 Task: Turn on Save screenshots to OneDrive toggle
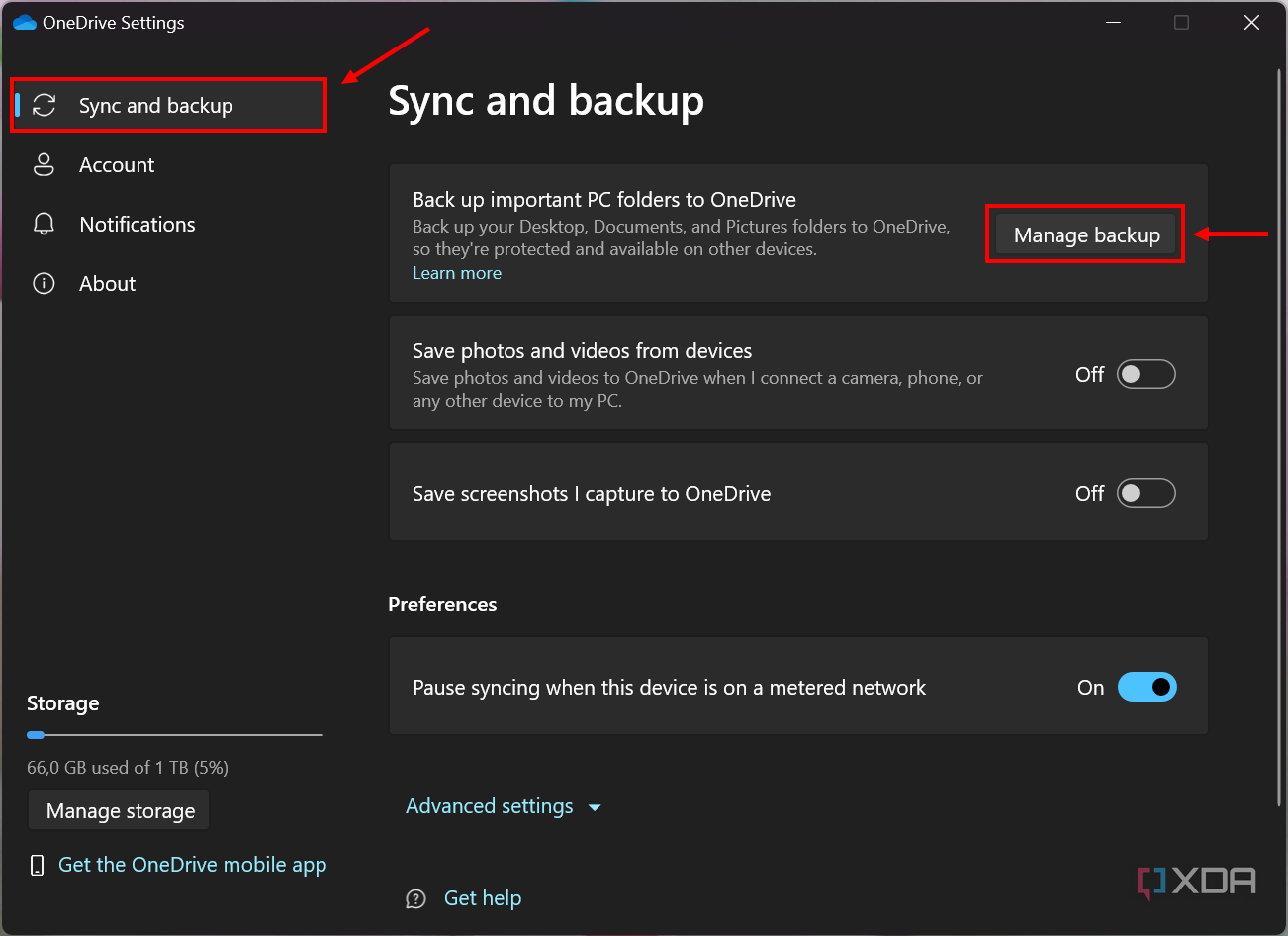[x=1146, y=493]
